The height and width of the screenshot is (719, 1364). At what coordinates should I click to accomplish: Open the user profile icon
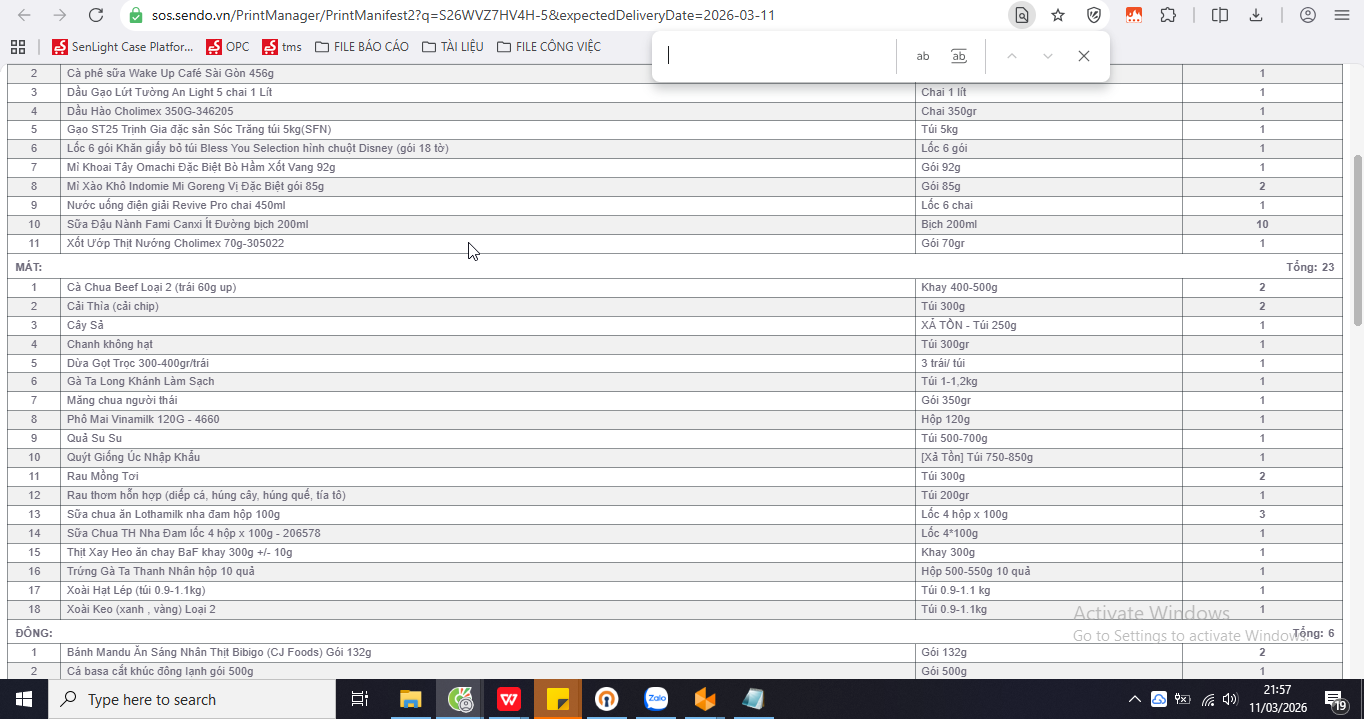(1307, 15)
